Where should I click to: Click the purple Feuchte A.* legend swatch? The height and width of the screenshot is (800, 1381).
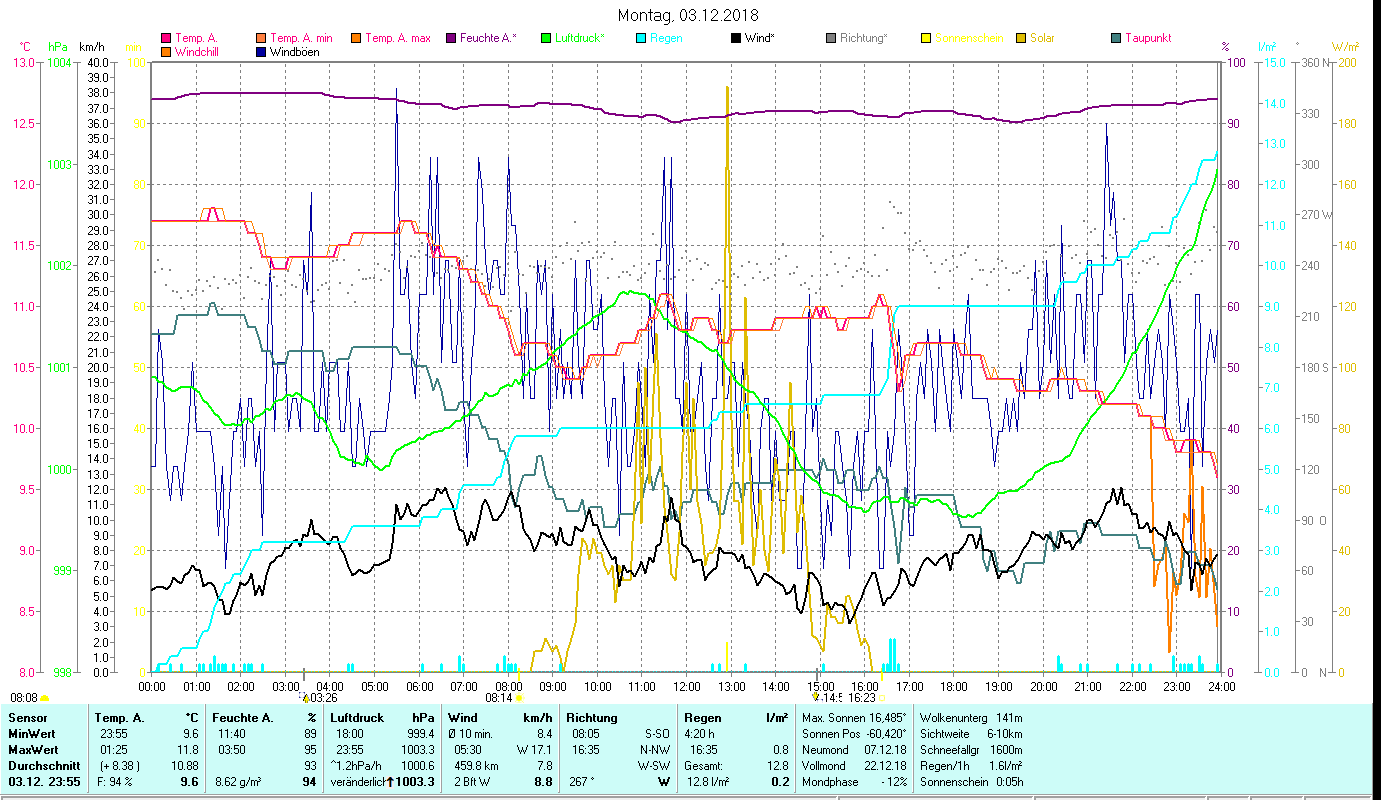coord(450,39)
